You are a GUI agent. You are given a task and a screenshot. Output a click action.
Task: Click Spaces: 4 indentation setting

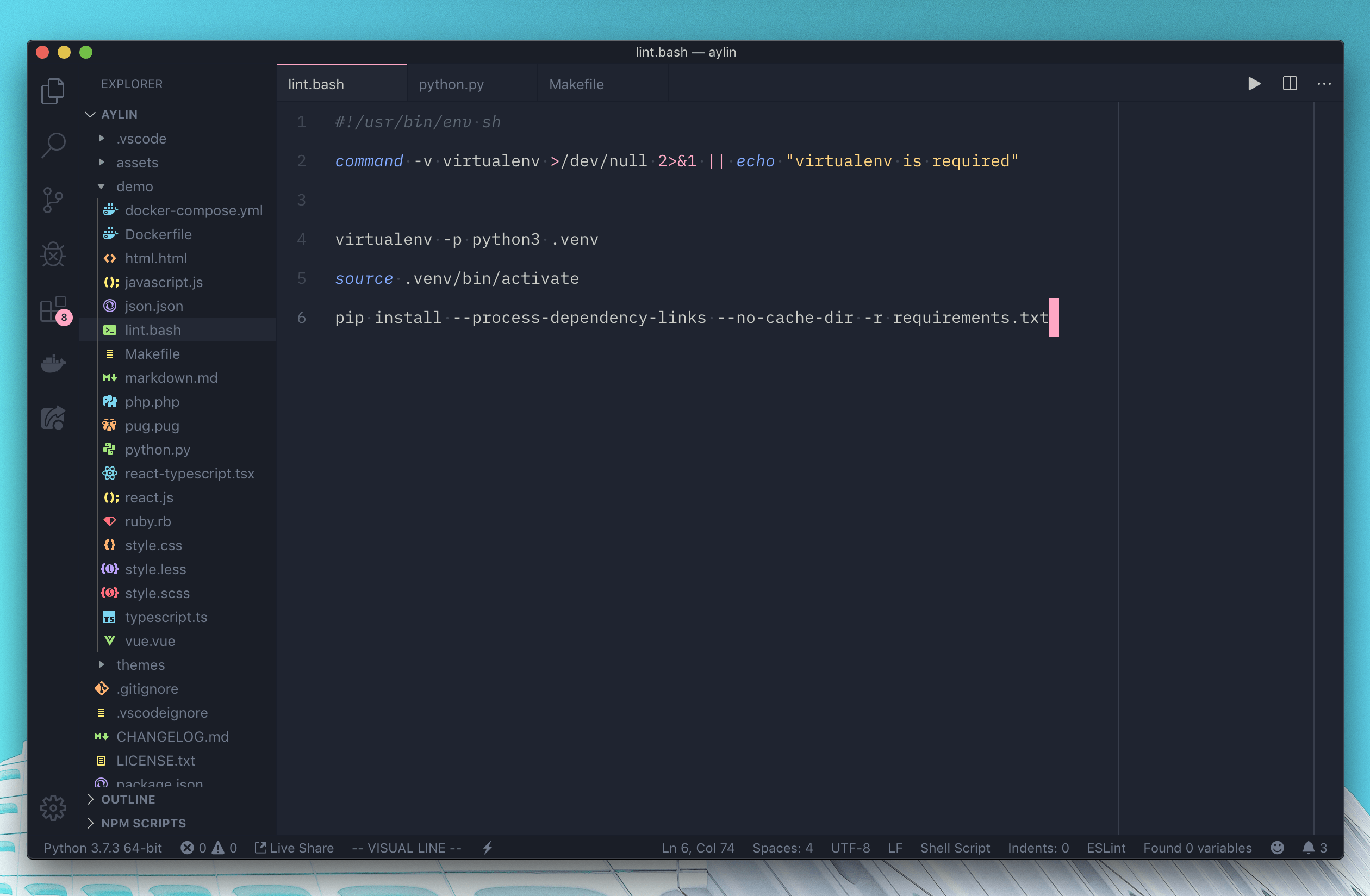point(782,848)
